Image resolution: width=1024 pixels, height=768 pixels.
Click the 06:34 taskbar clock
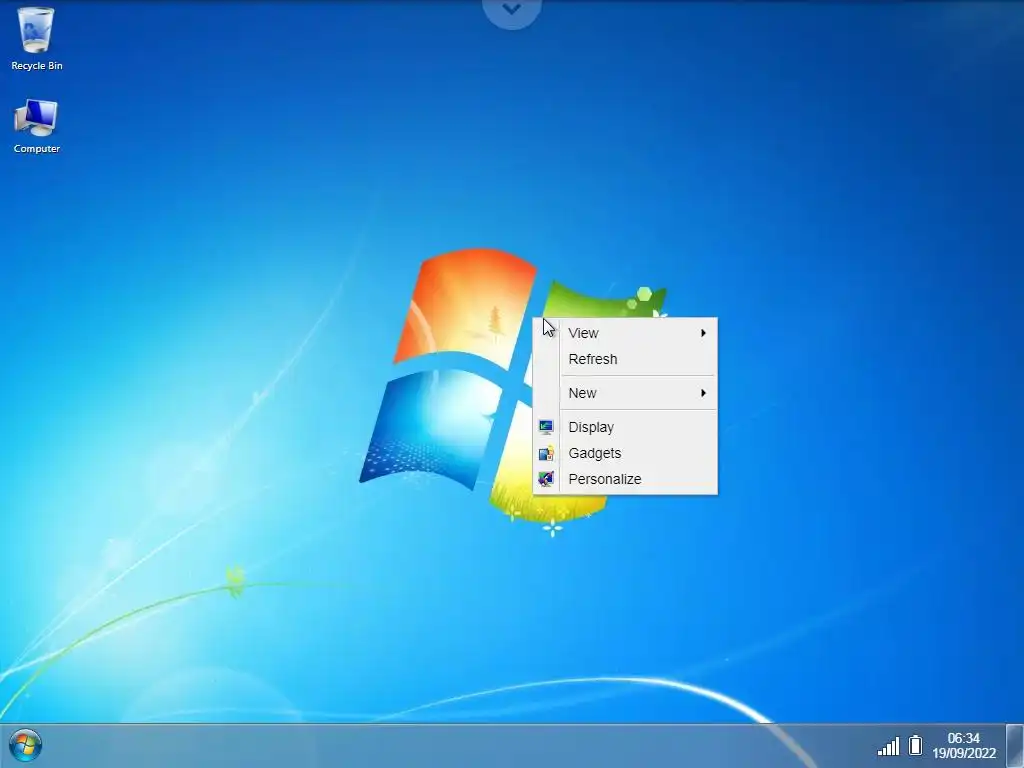coord(963,738)
